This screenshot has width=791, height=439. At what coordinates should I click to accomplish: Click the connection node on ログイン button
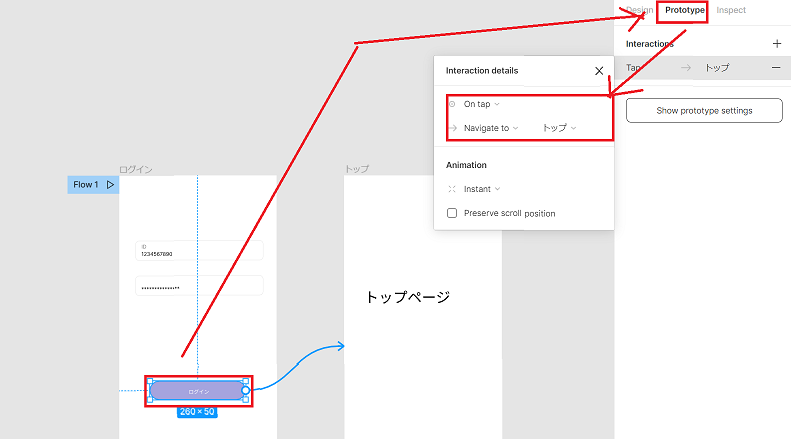(245, 391)
